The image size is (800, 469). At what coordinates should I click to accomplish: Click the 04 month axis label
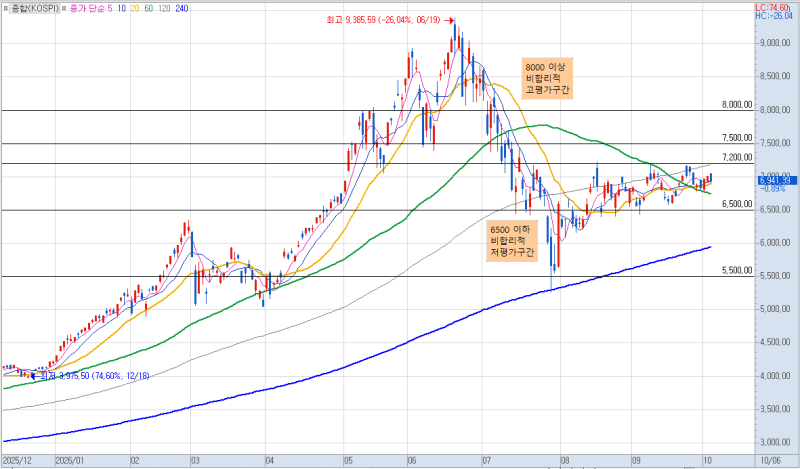[x=270, y=461]
